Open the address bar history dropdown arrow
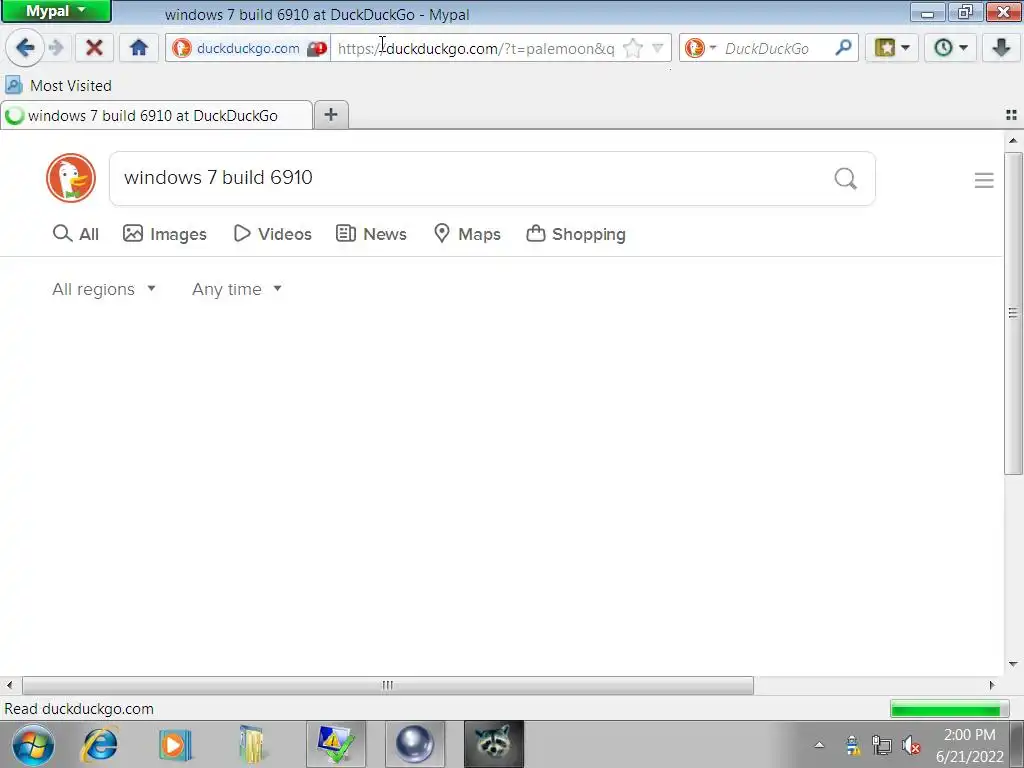 [x=658, y=48]
